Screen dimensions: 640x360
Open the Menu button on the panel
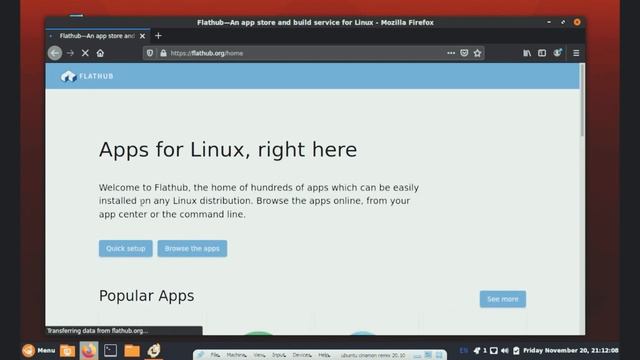click(39, 350)
